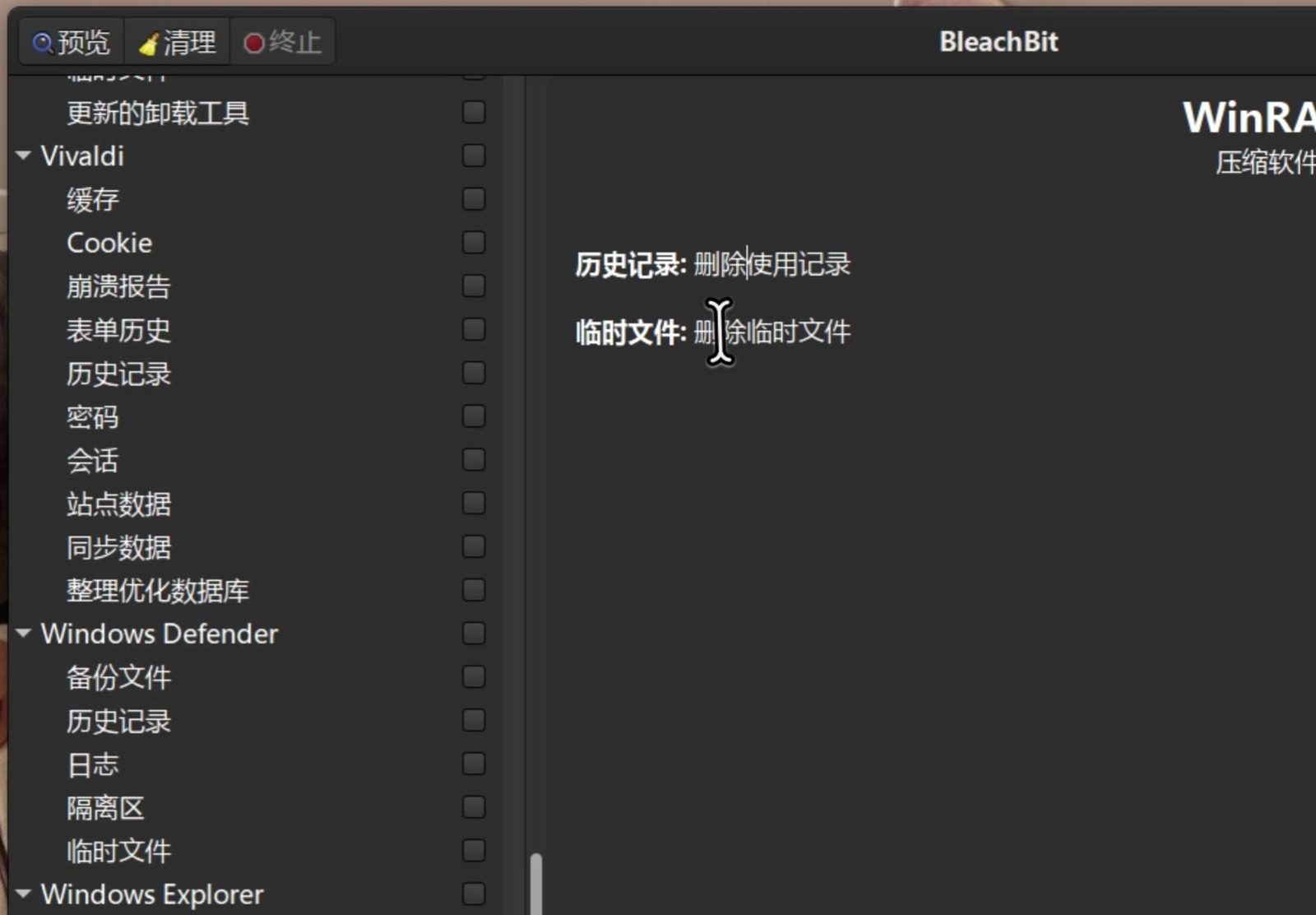This screenshot has width=1316, height=915.
Task: Check the 备份文件 checkbox
Action: 474,676
